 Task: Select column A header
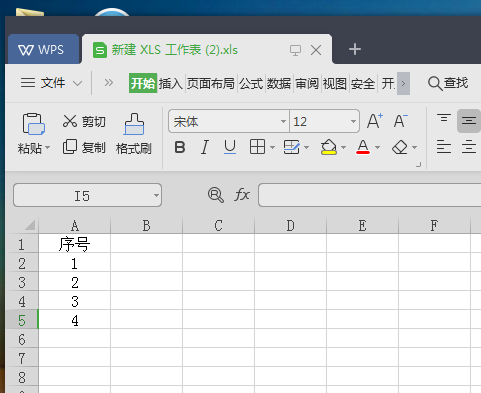tap(75, 226)
